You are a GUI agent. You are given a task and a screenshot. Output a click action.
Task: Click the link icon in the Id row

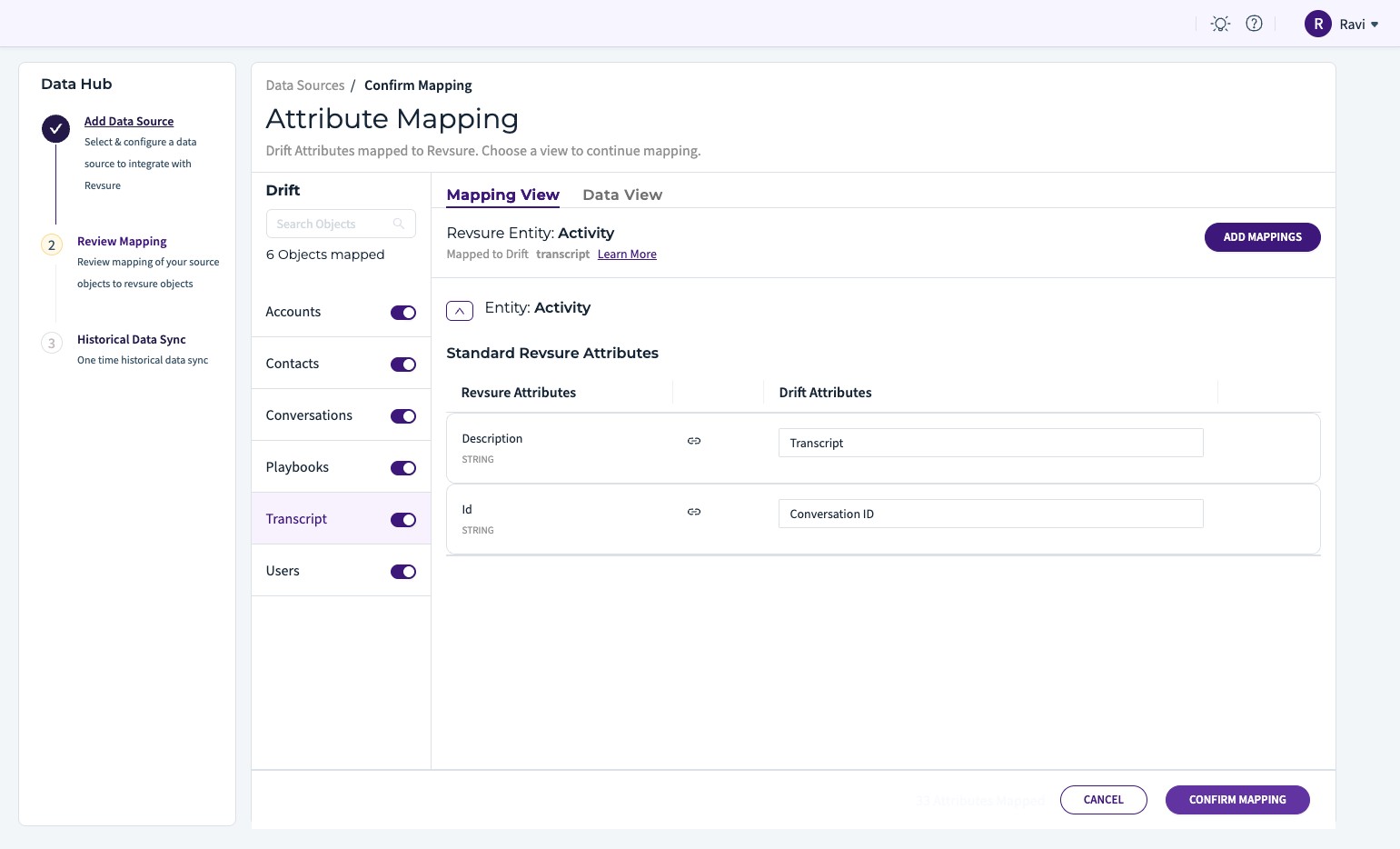[x=694, y=512]
